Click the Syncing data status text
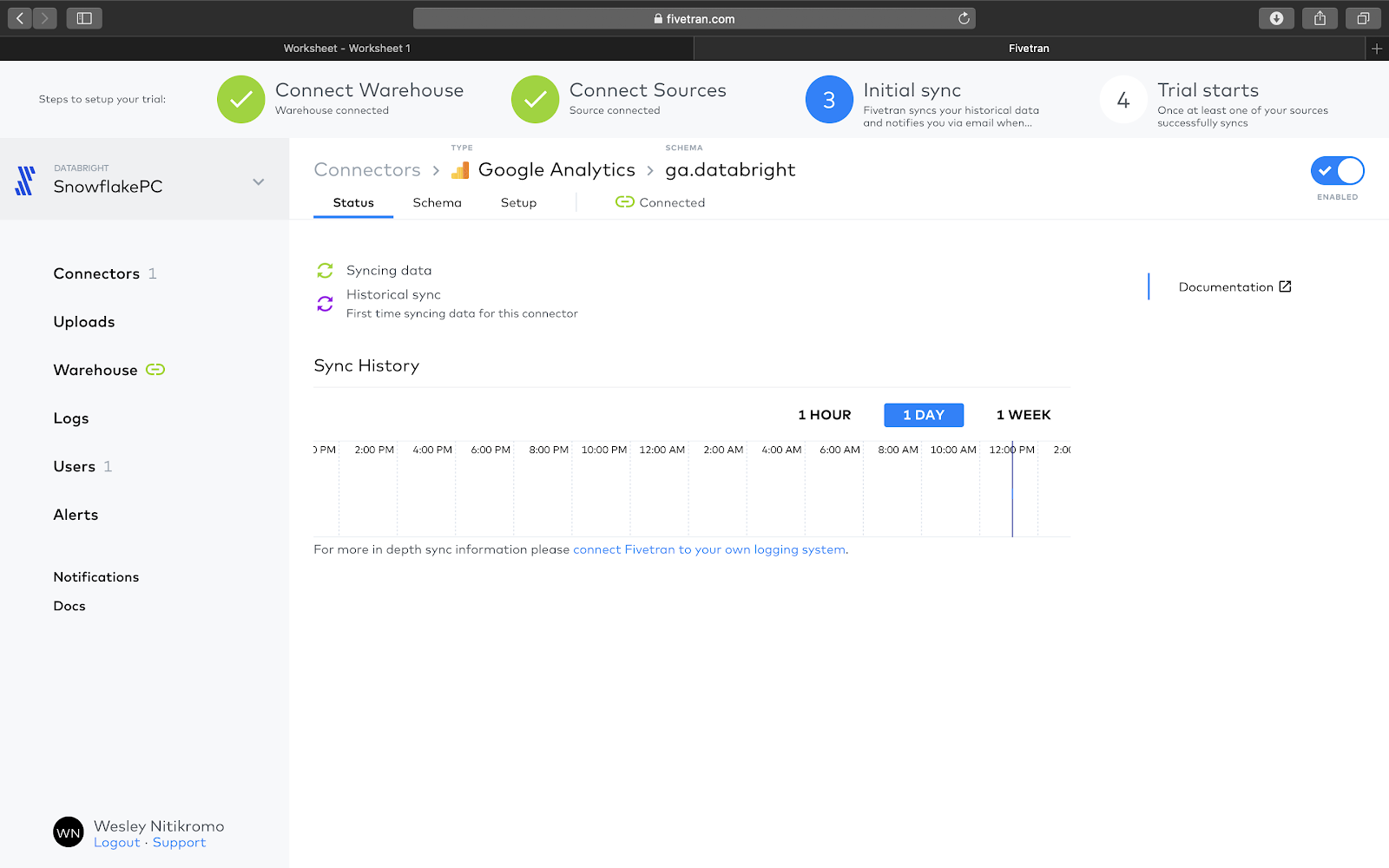 (389, 271)
